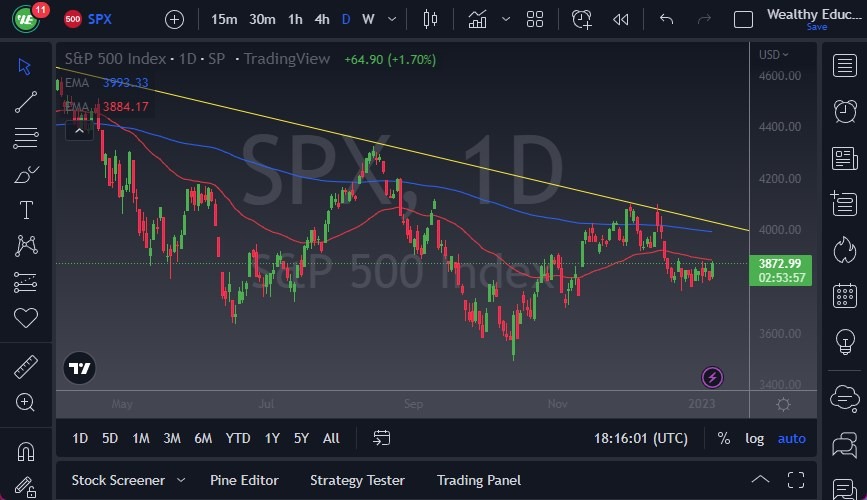Select the 4h timeframe
This screenshot has height=500, width=867.
tap(321, 19)
